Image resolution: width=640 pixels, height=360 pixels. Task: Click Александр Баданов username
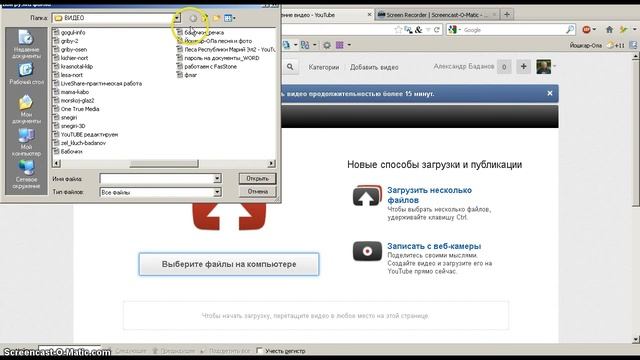coord(464,67)
